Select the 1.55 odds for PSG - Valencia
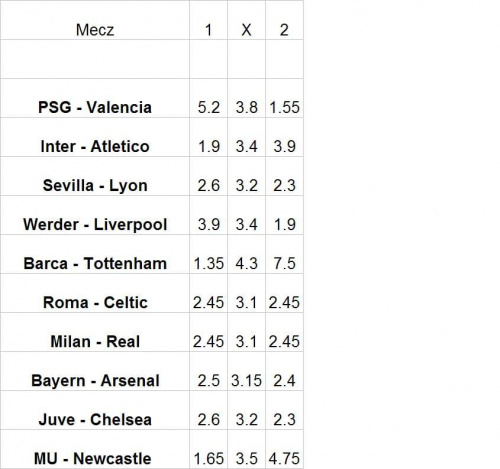Viewport: 500px width, 469px height. (284, 98)
